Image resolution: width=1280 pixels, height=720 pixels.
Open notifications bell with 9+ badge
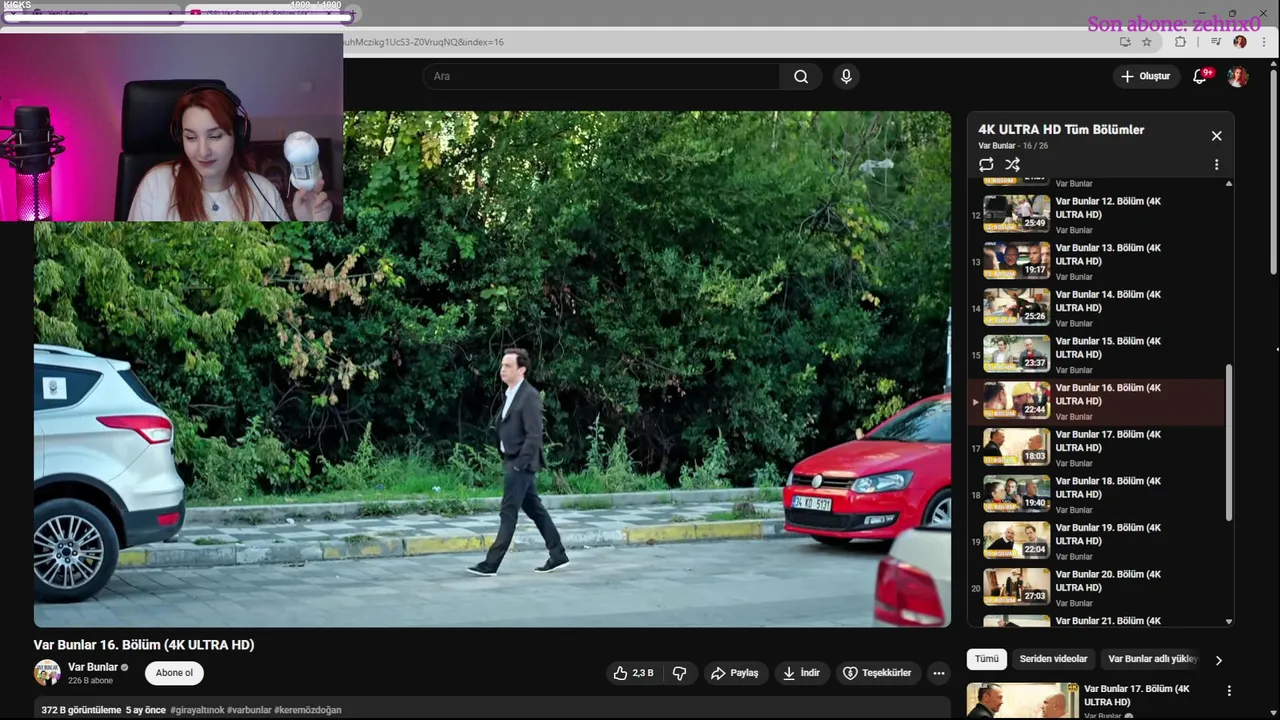(x=1200, y=77)
